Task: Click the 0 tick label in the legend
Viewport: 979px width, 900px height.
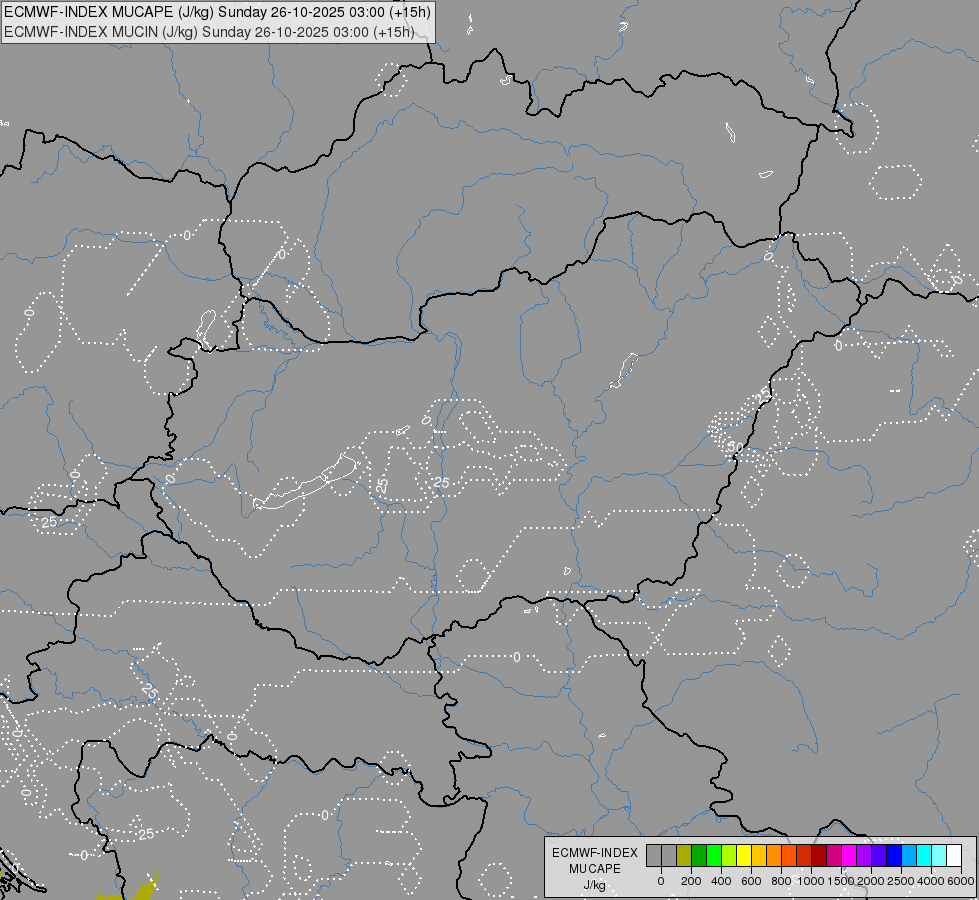Action: click(661, 881)
